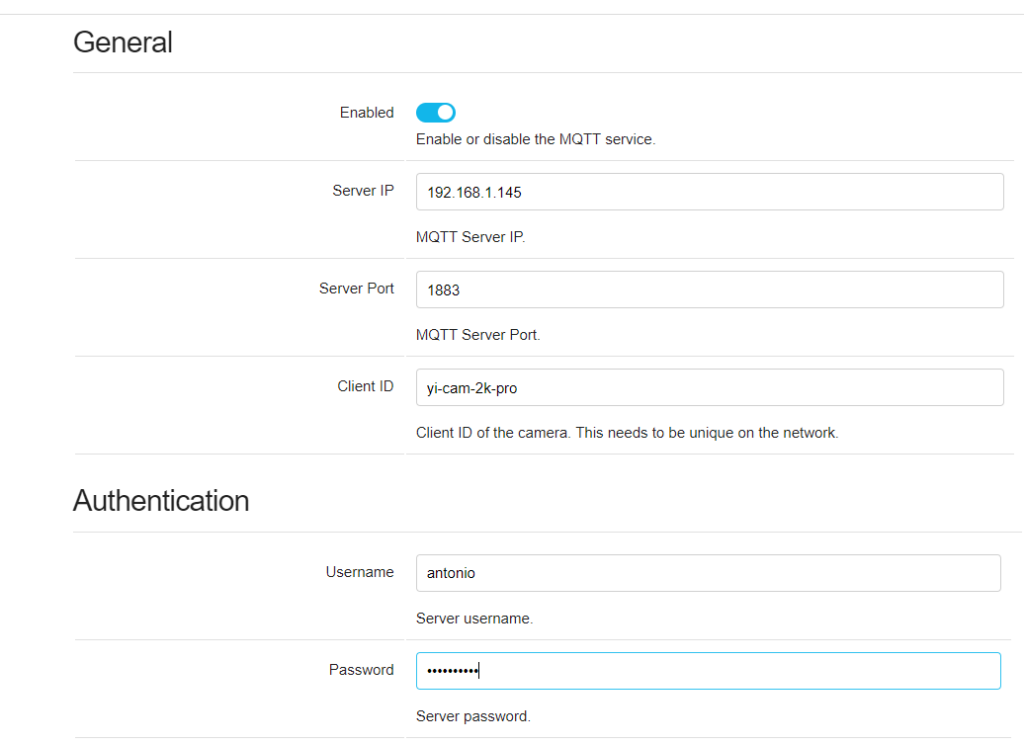Image resolution: width=1024 pixels, height=744 pixels.
Task: Click the "Client ID" field label
Action: point(365,387)
